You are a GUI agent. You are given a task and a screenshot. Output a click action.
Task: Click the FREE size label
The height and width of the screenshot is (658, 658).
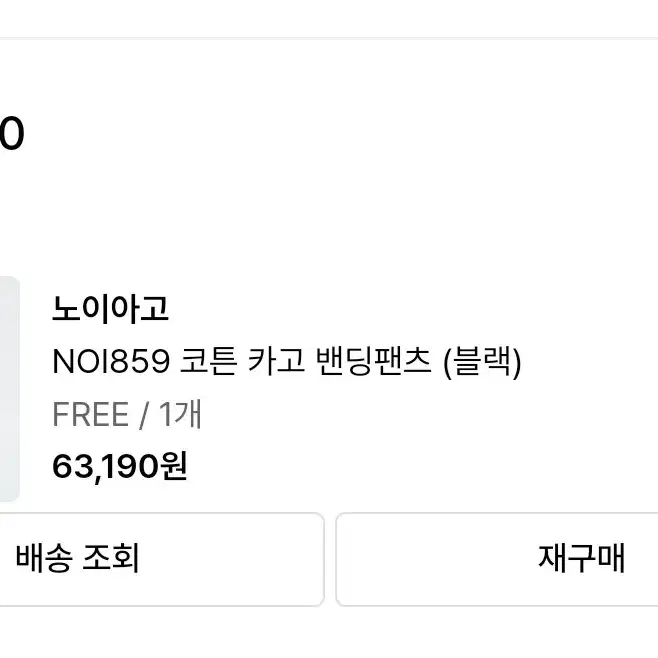pyautogui.click(x=90, y=415)
